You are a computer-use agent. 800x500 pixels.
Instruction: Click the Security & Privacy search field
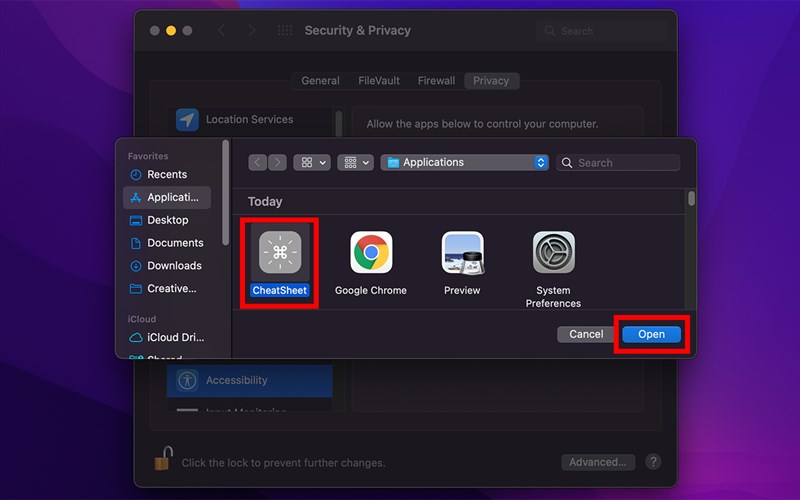coord(602,31)
